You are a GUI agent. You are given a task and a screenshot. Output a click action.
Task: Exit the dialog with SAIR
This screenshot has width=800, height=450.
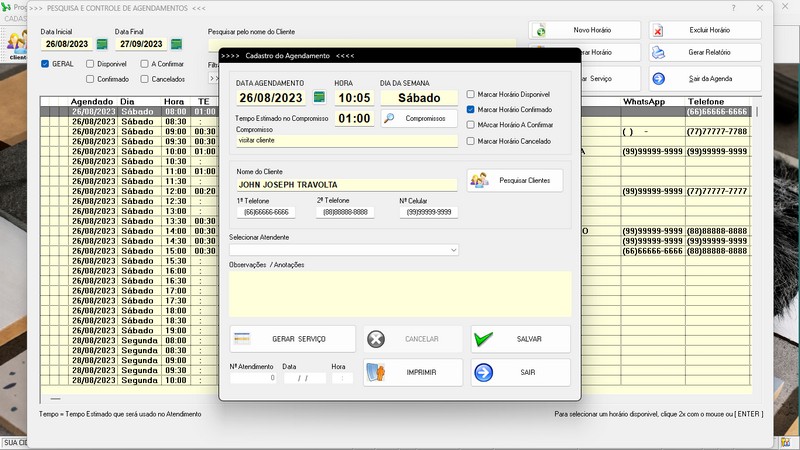(520, 372)
